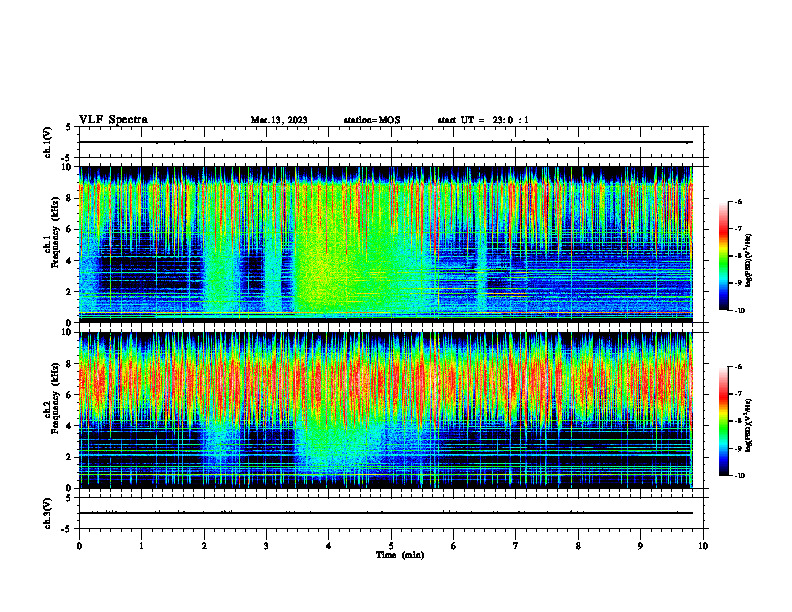Click the ch.1 frequency axis "8" tick label
Viewport: 792px width, 612px height.
pos(70,198)
